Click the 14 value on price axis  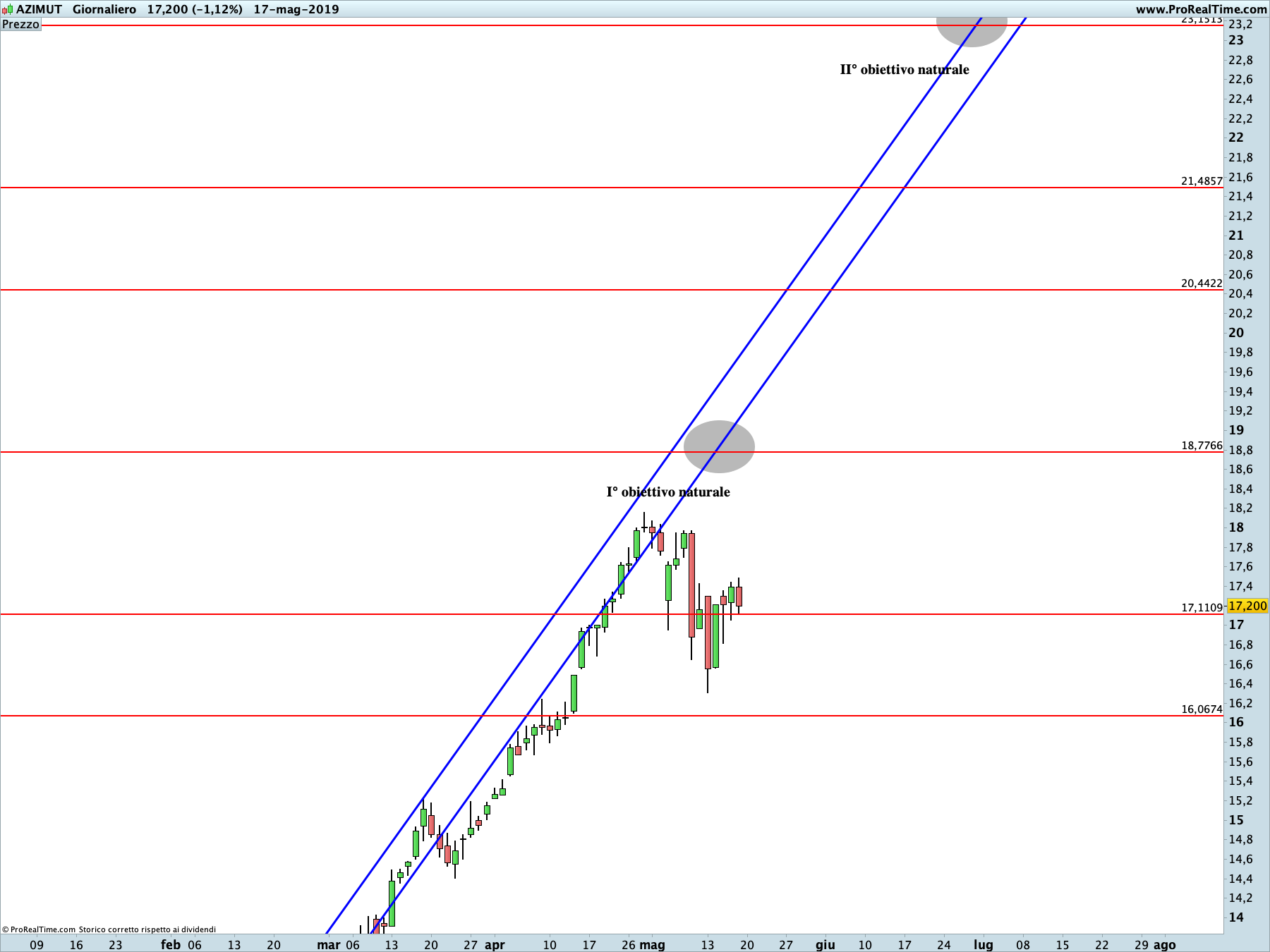(x=1236, y=917)
